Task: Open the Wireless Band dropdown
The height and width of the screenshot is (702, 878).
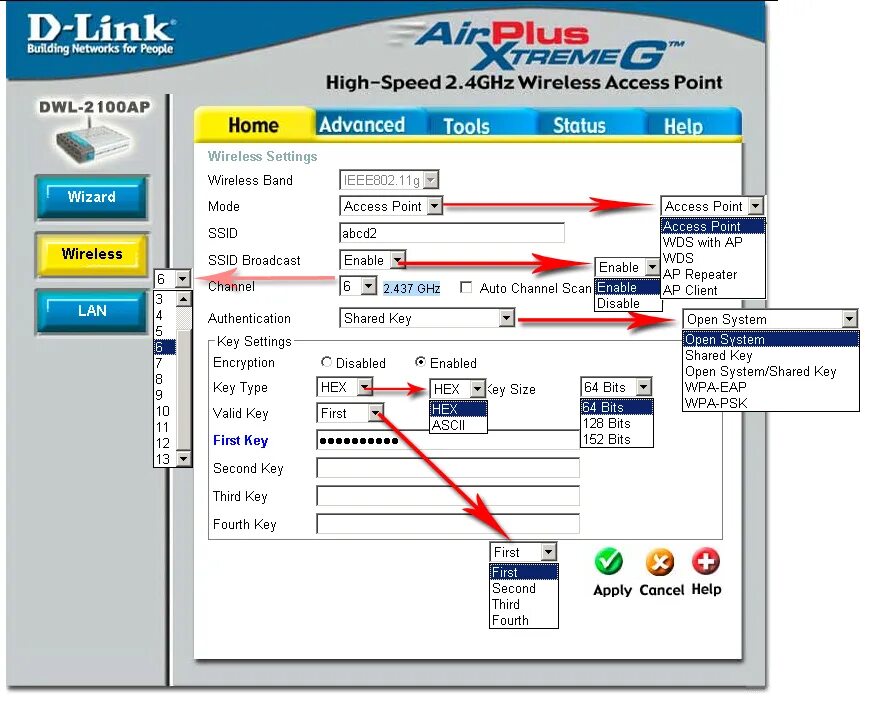Action: point(389,180)
